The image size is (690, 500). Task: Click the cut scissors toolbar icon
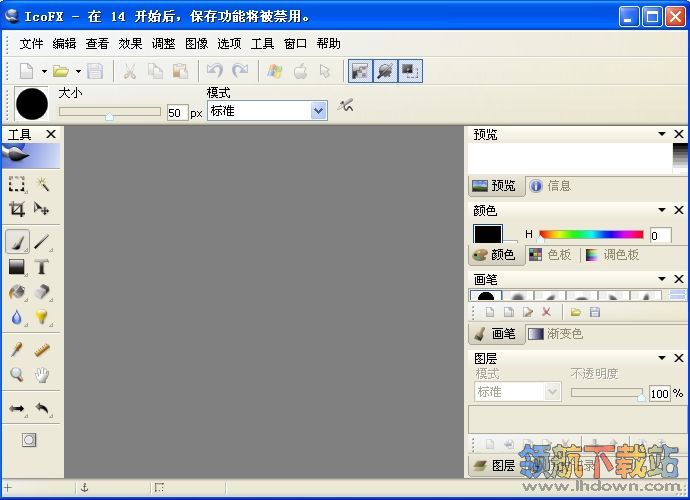129,71
